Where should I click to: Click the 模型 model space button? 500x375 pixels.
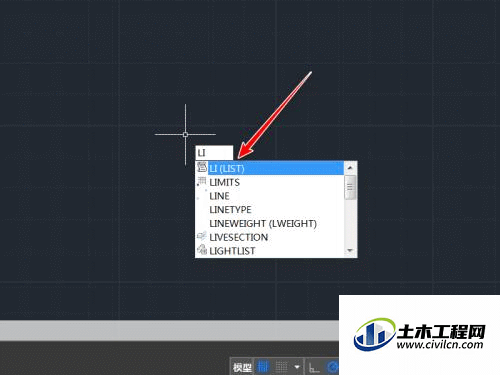click(242, 367)
